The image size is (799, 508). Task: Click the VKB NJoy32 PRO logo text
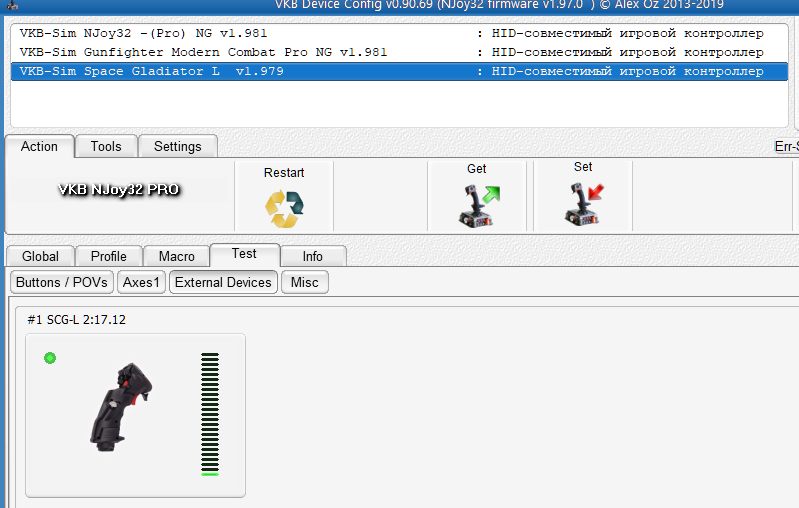(x=119, y=190)
